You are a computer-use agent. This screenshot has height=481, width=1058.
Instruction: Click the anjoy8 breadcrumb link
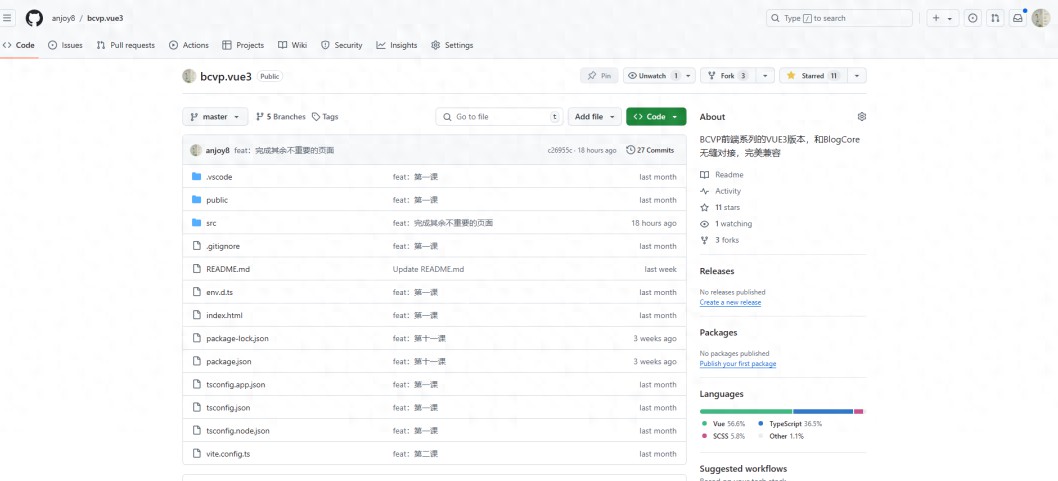point(63,18)
